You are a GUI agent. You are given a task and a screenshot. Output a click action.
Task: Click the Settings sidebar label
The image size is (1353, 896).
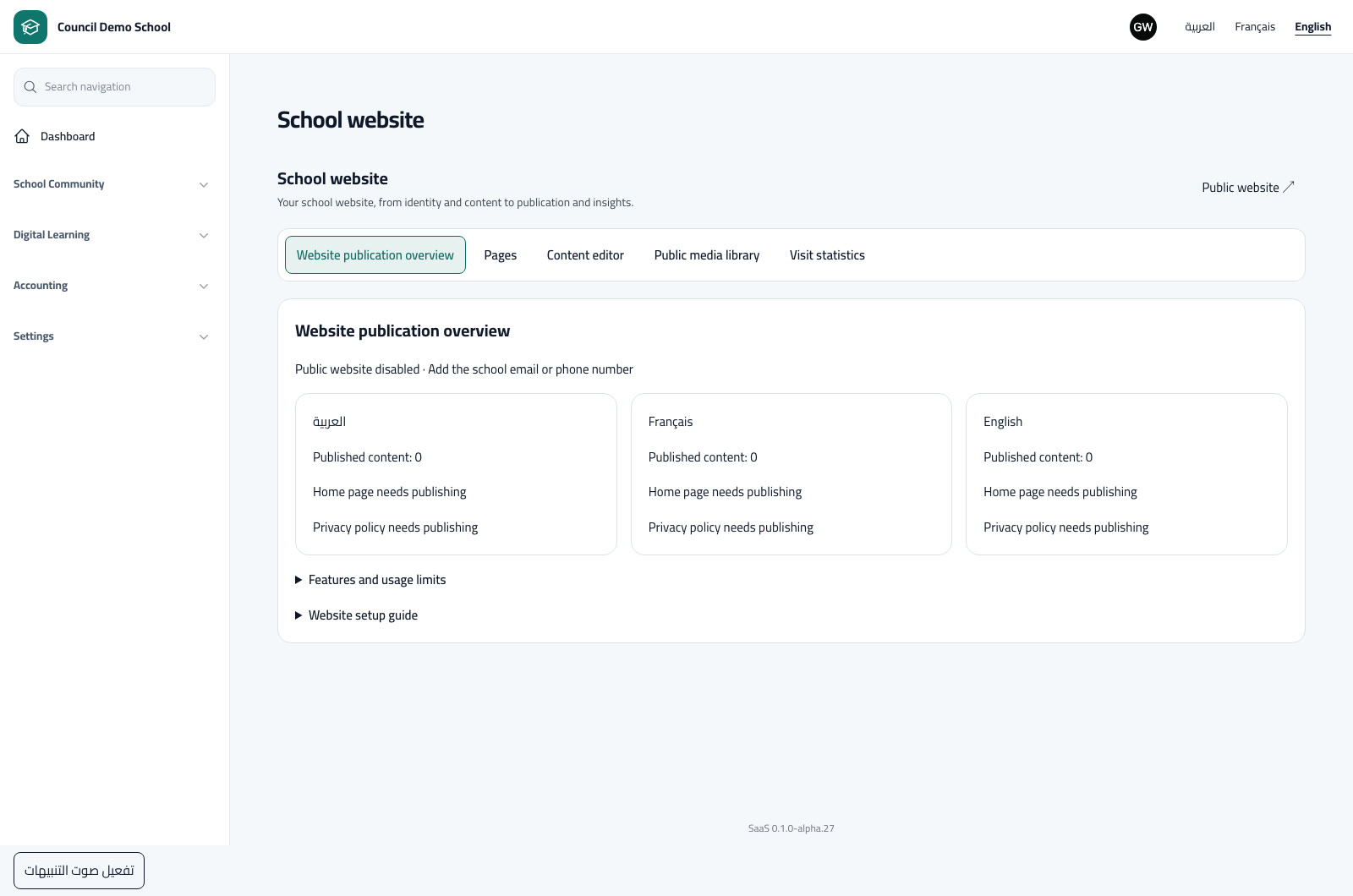tap(34, 336)
